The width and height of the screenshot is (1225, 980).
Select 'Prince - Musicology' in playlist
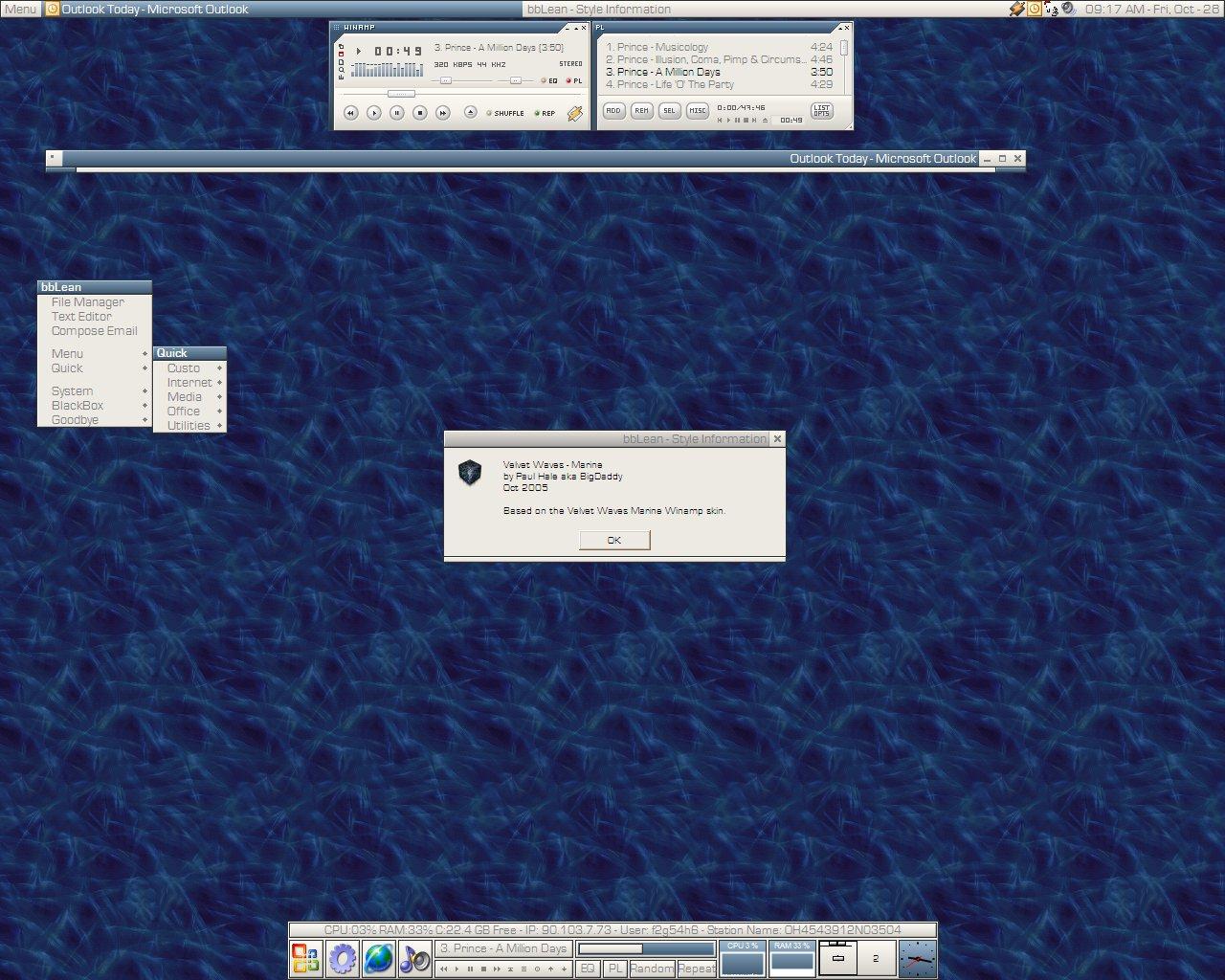pos(719,47)
